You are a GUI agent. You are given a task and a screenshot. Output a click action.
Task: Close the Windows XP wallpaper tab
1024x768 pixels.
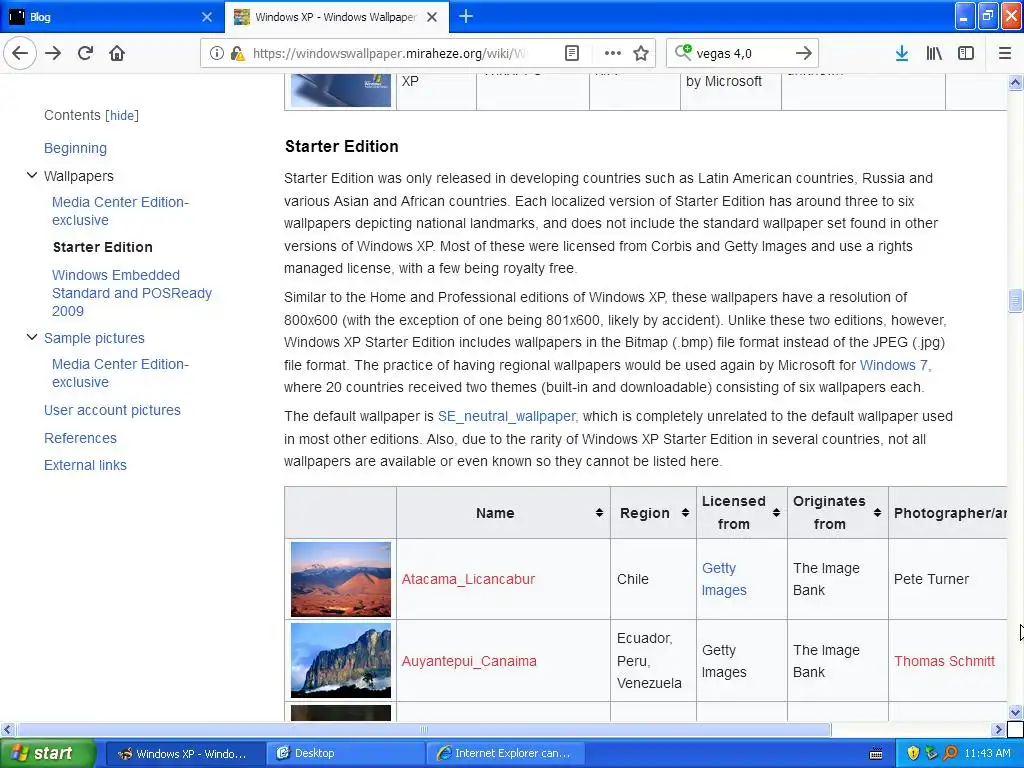pyautogui.click(x=432, y=17)
